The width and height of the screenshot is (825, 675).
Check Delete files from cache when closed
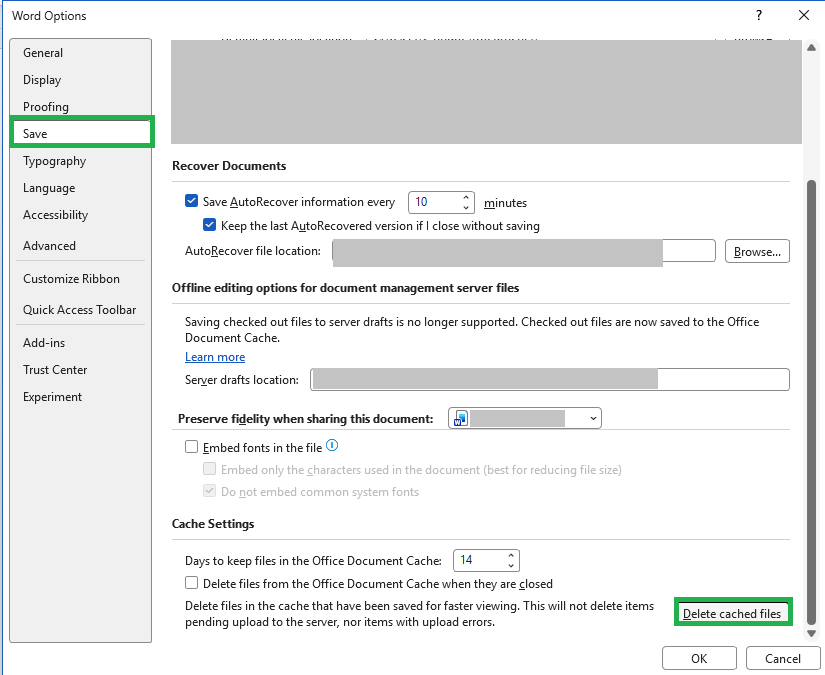click(x=192, y=583)
